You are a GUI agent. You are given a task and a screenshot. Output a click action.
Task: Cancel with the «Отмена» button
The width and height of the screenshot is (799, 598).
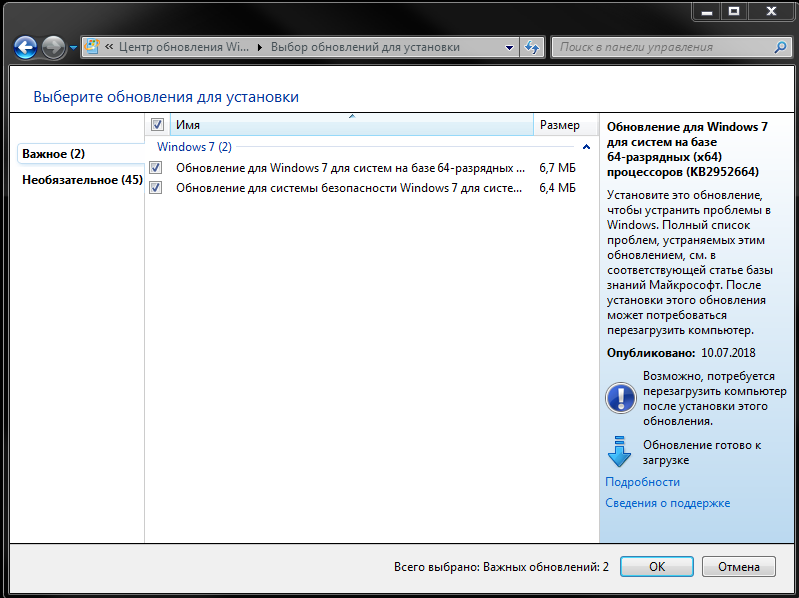pos(738,566)
